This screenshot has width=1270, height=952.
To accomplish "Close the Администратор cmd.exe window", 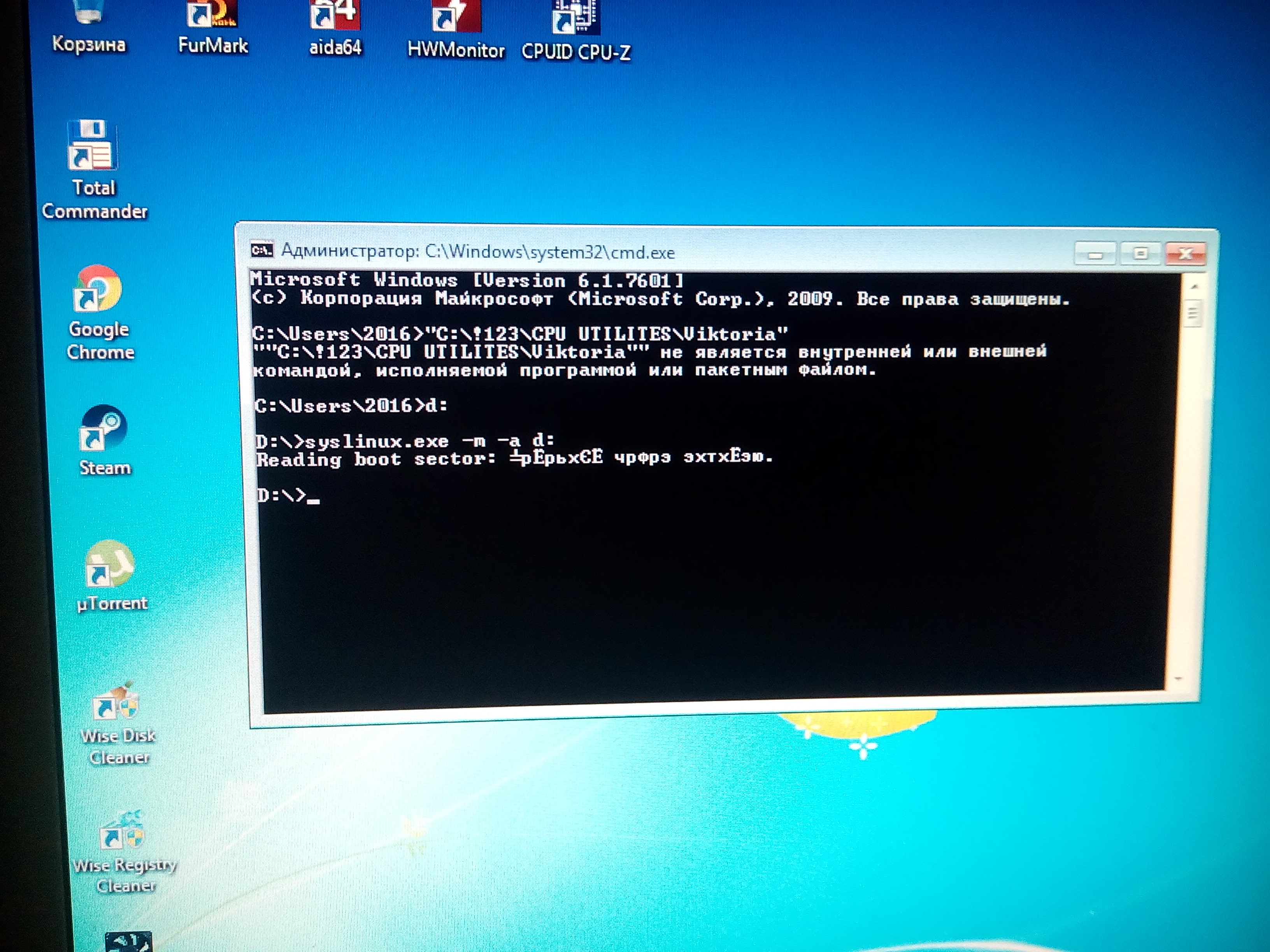I will (1186, 254).
